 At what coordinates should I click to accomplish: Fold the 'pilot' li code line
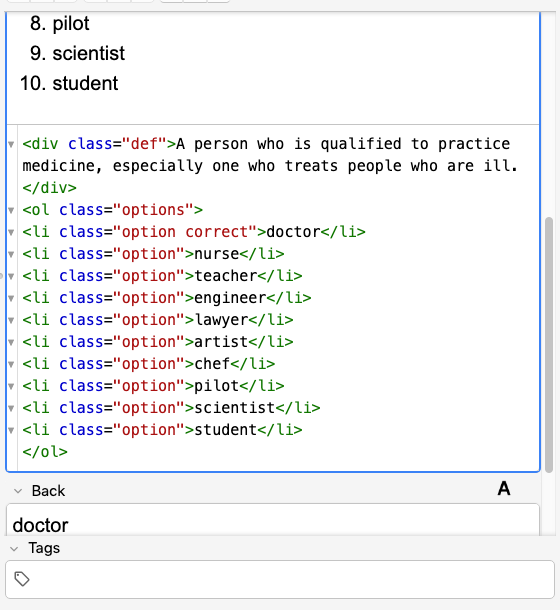(11, 386)
